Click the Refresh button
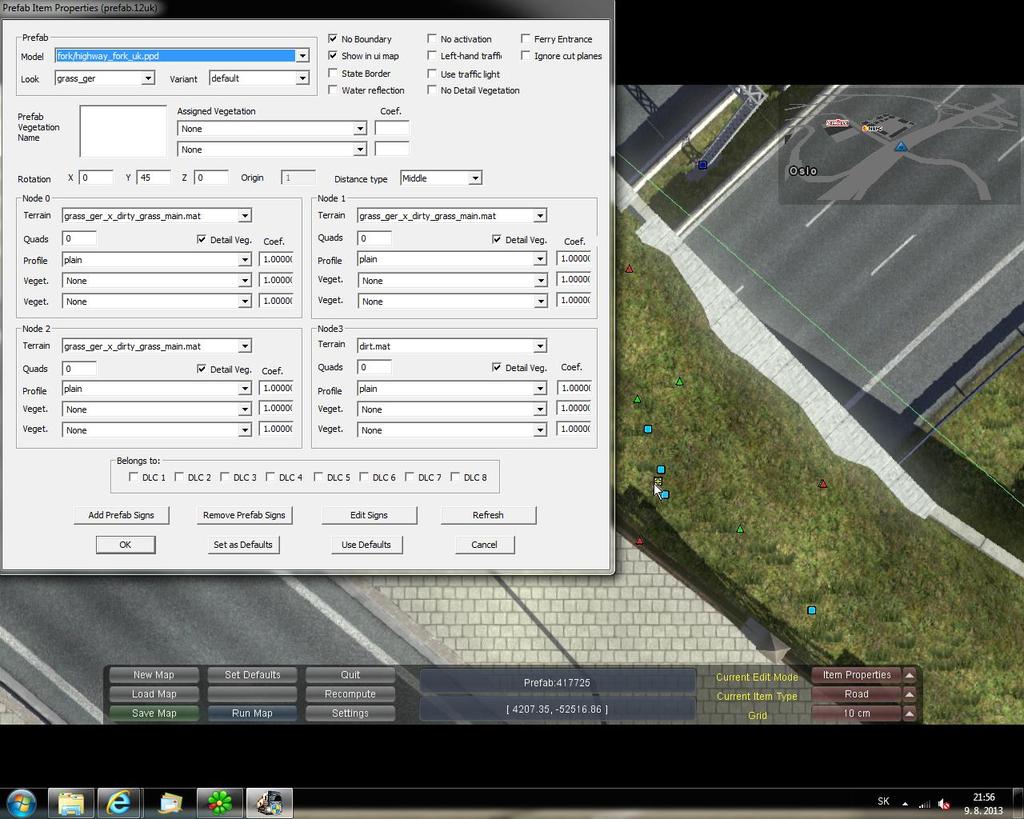Viewport: 1024px width, 819px height. [x=488, y=515]
